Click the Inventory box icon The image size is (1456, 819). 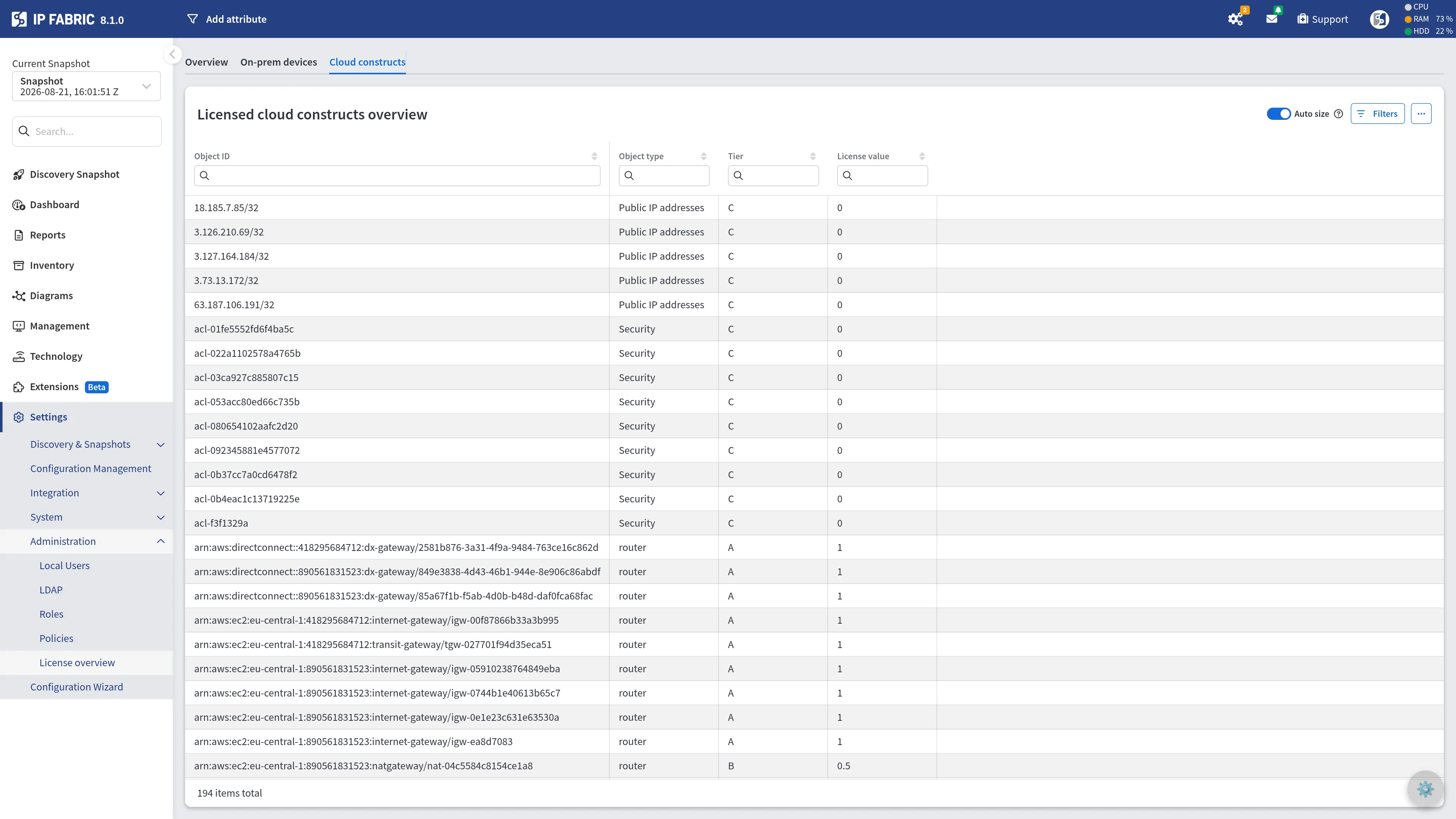pos(19,266)
